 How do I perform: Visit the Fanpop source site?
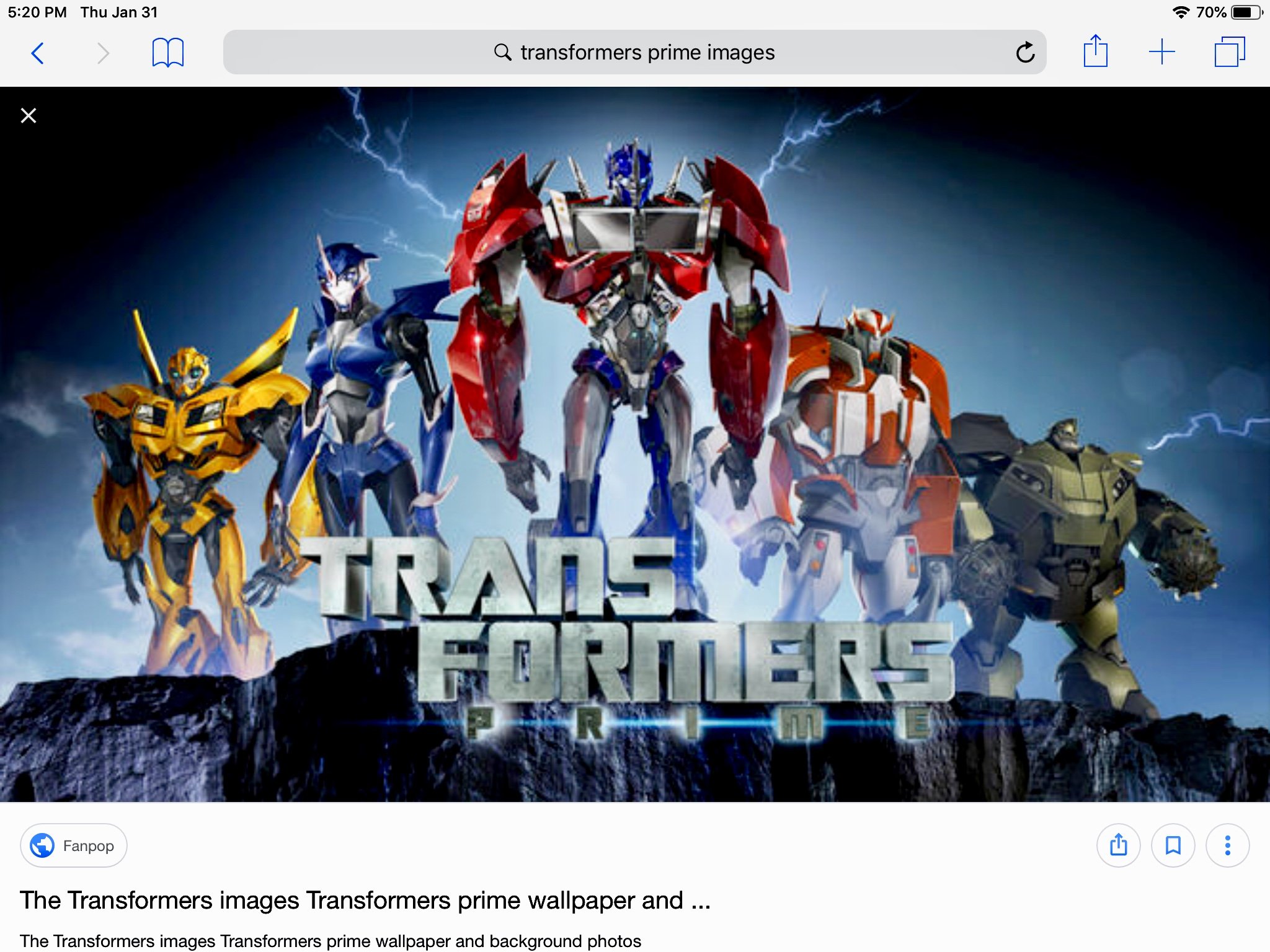[73, 845]
